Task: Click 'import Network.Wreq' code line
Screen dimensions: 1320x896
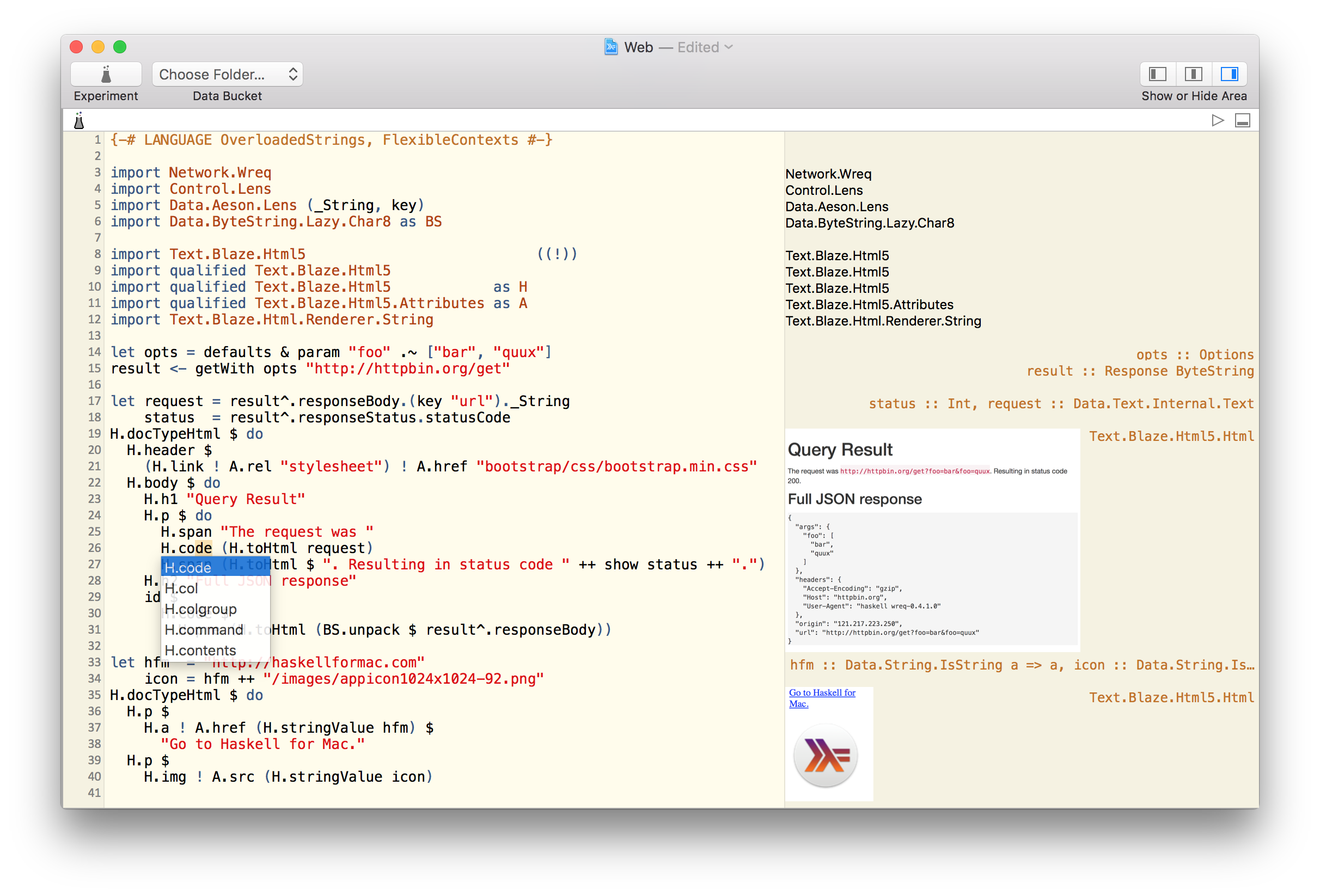Action: [x=191, y=173]
